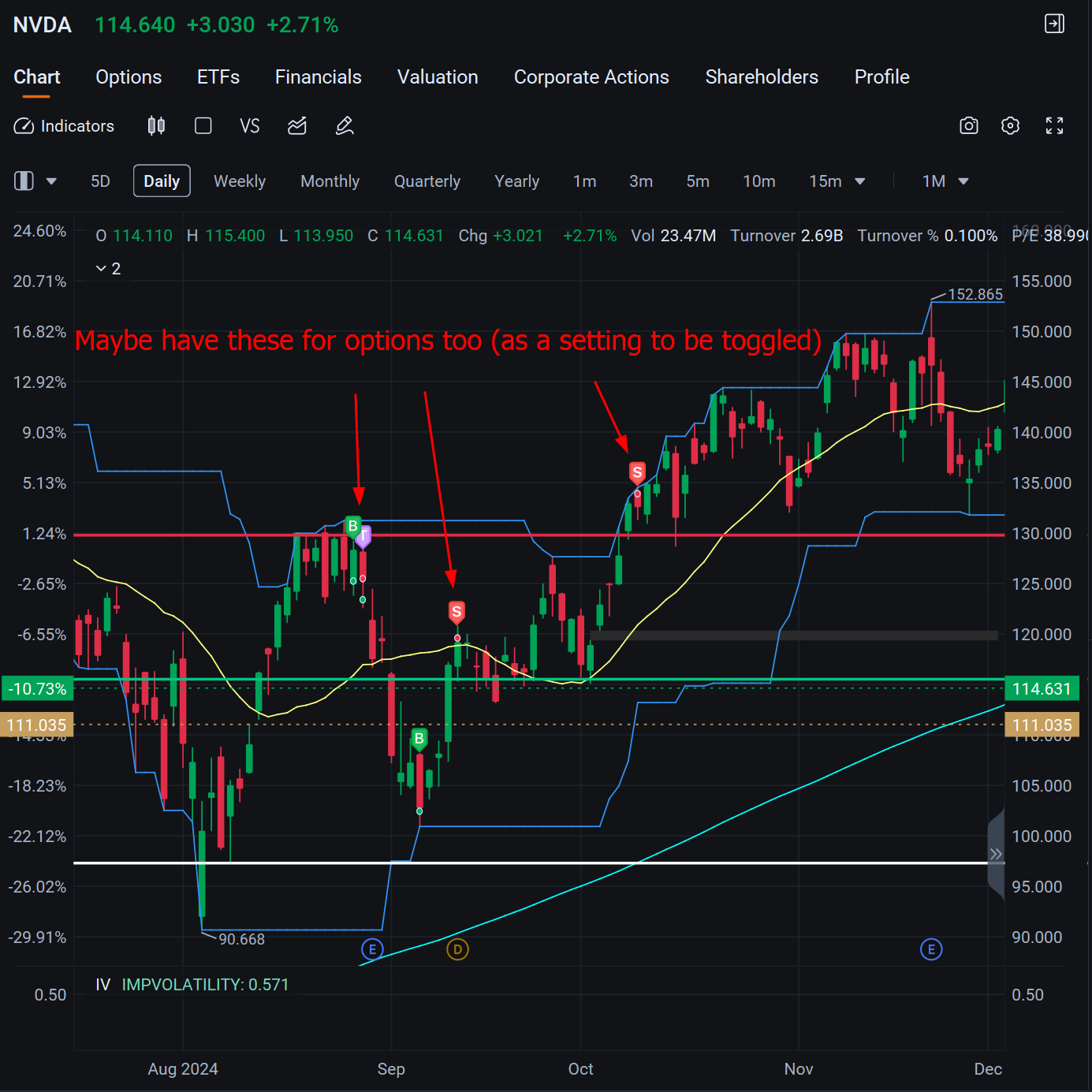Select the square drawing tool icon

[x=203, y=126]
